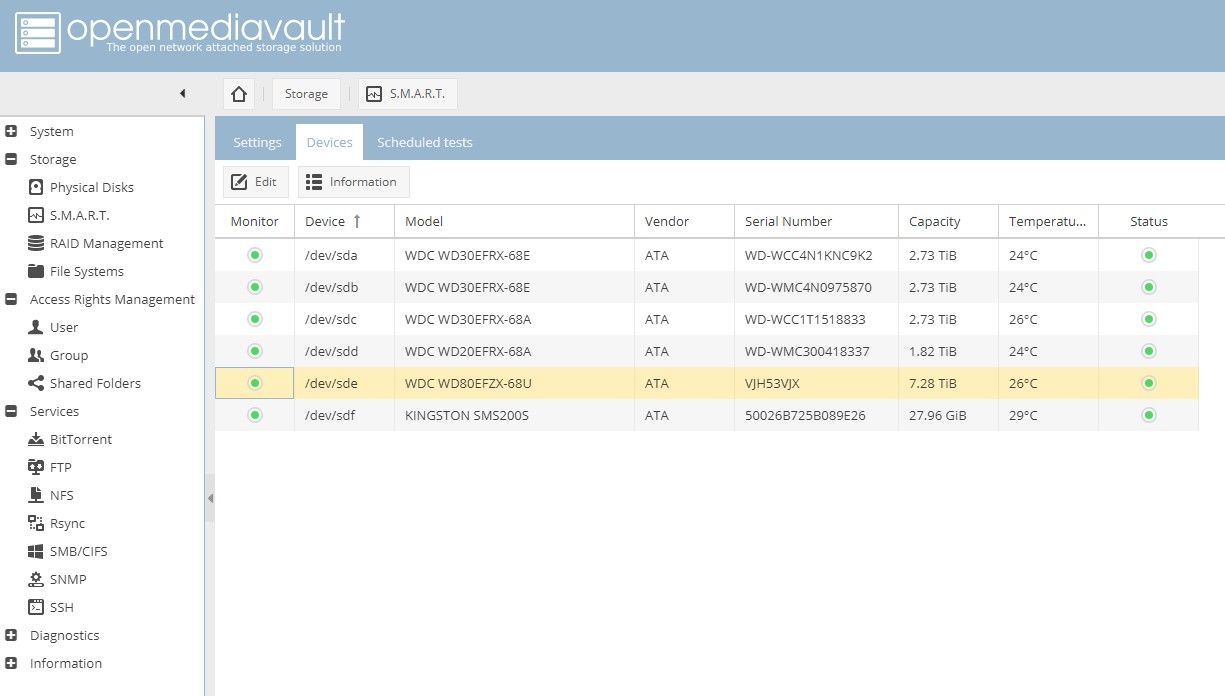Select the Devices tab
Screen dimensions: 1225x696
coord(329,142)
